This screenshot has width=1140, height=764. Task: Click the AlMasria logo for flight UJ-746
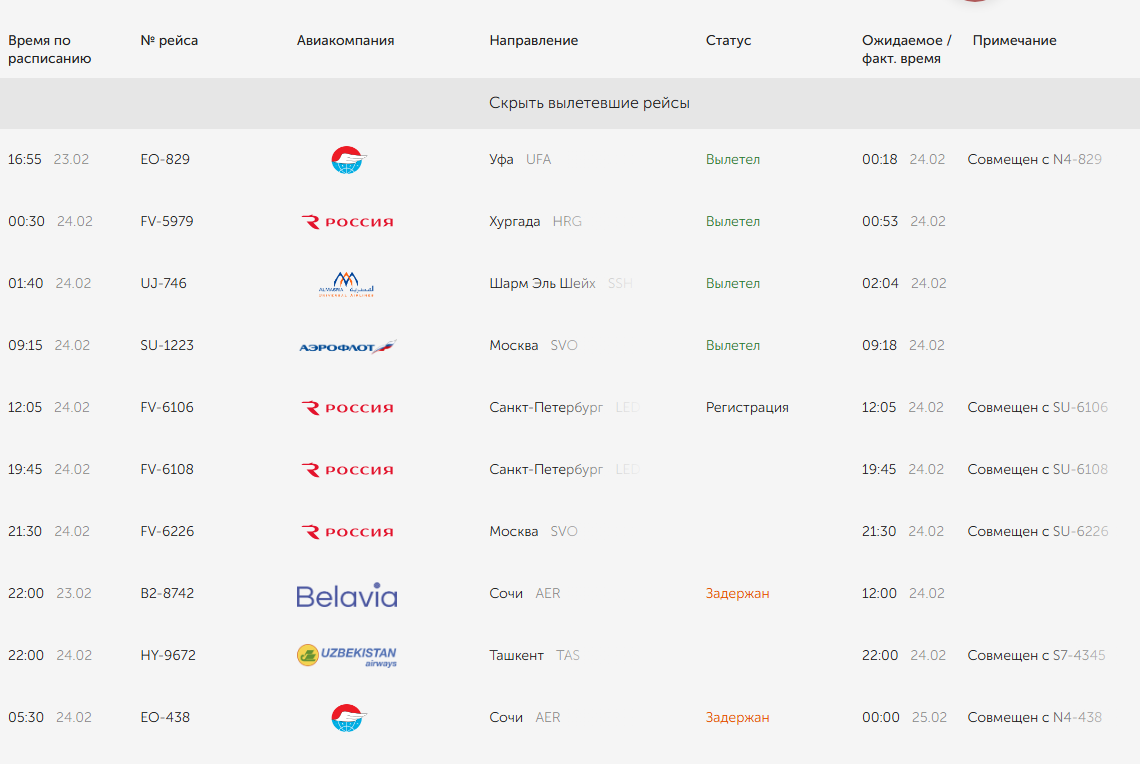click(346, 284)
